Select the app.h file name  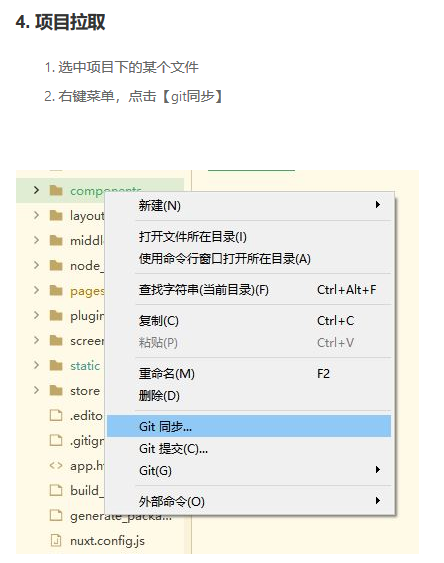[87, 466]
